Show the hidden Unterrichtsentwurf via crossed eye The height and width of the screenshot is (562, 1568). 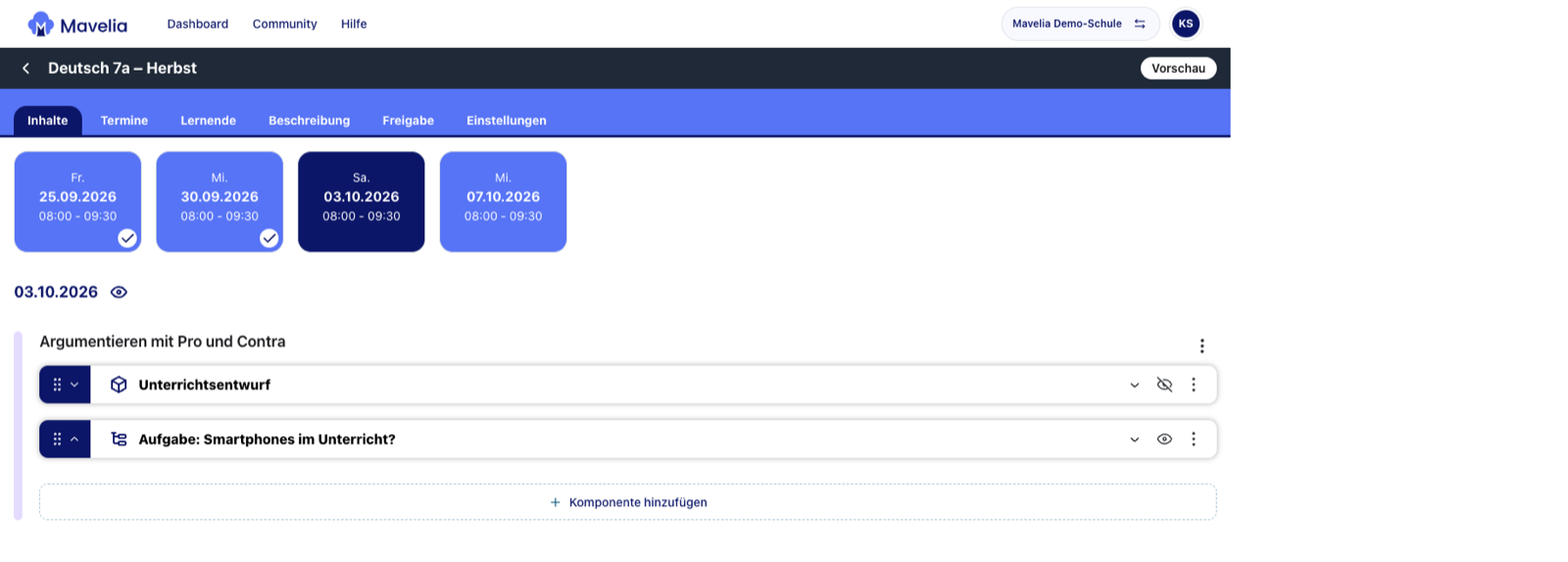click(x=1164, y=384)
